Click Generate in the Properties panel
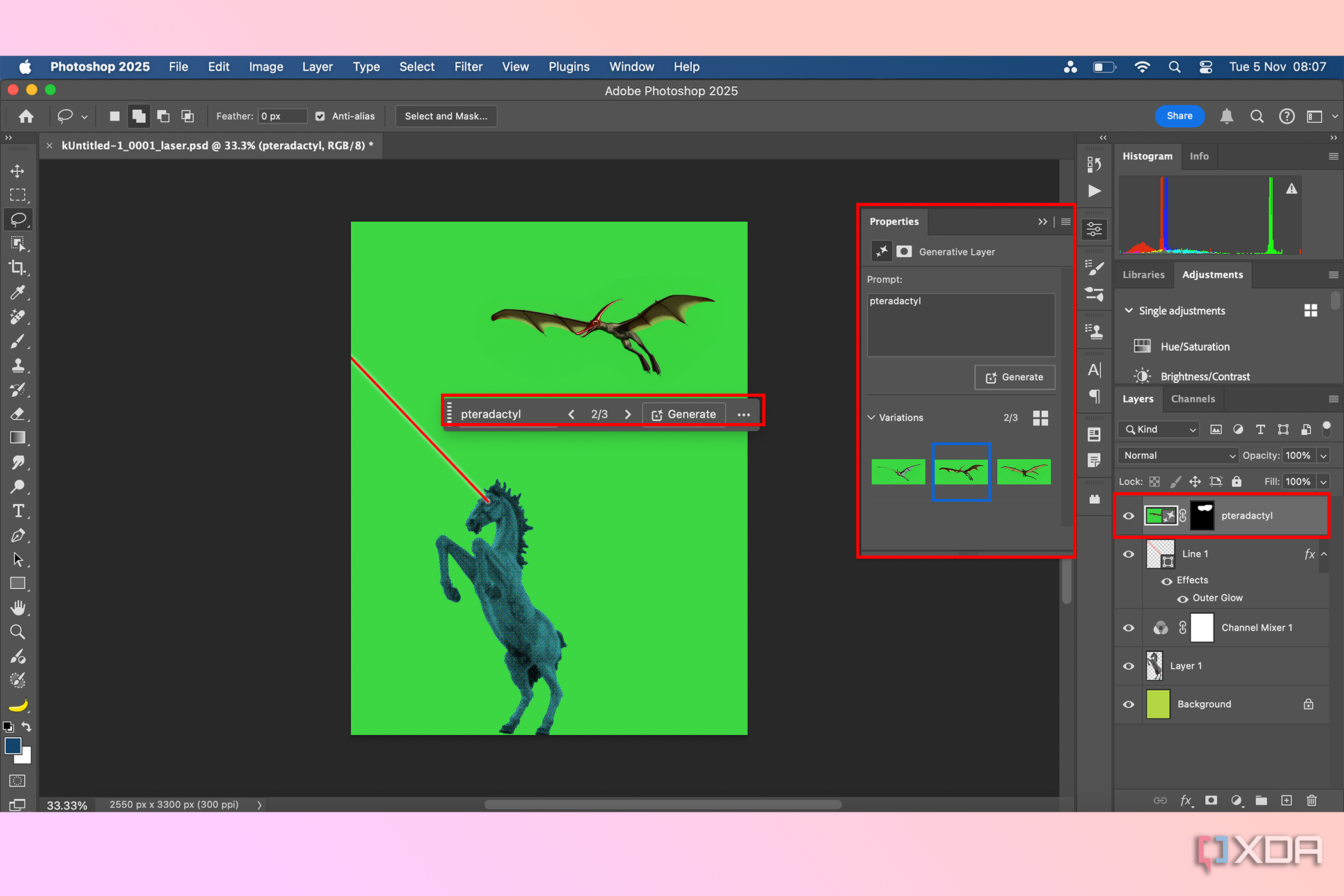 1015,377
